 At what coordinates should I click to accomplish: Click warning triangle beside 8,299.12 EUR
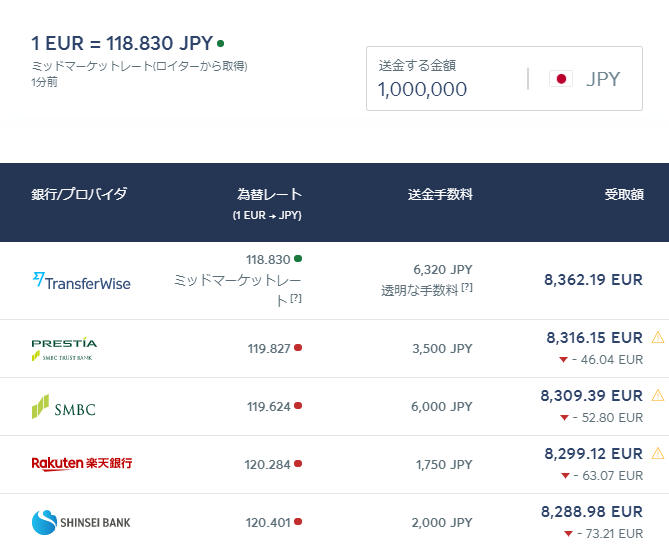[658, 453]
